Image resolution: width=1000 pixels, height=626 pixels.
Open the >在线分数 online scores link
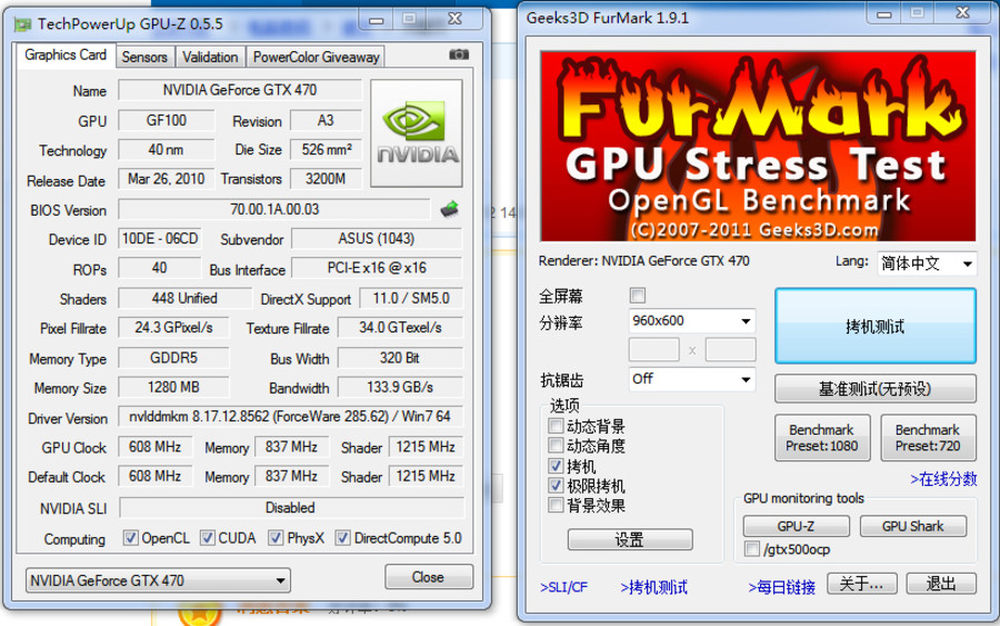tap(943, 479)
